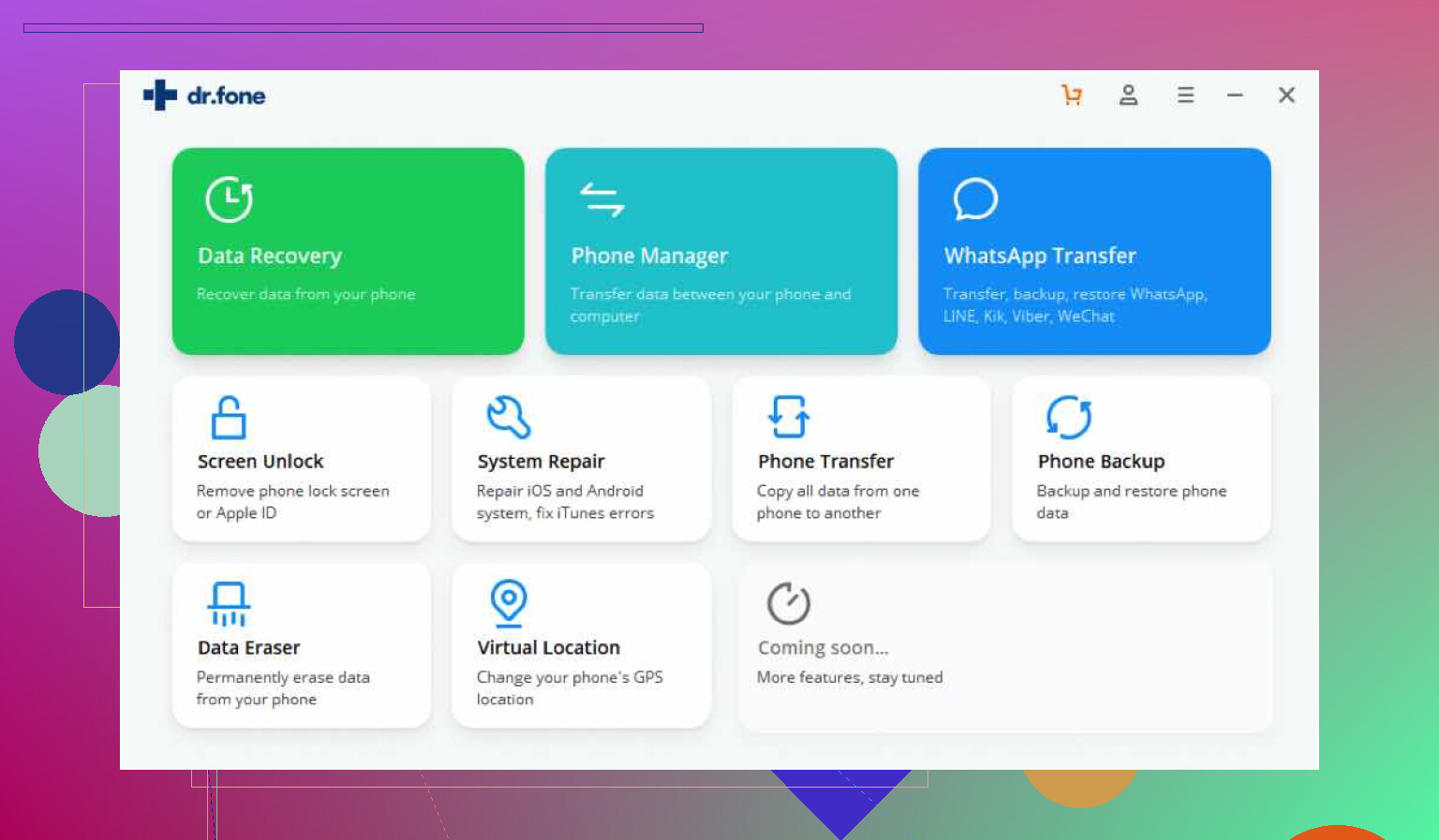Image resolution: width=1439 pixels, height=840 pixels.
Task: Click the Phone Manager arrows icon
Action: tap(601, 199)
